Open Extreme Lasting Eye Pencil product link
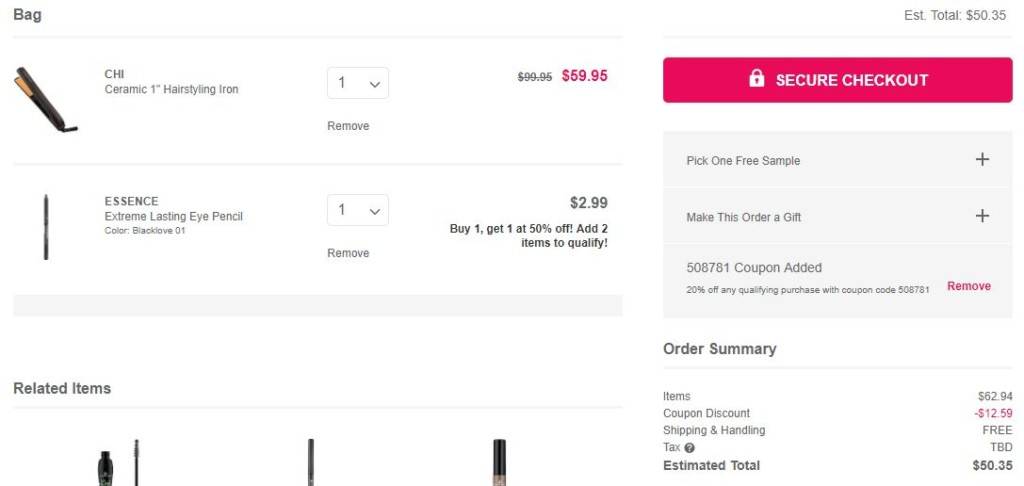 pyautogui.click(x=174, y=216)
